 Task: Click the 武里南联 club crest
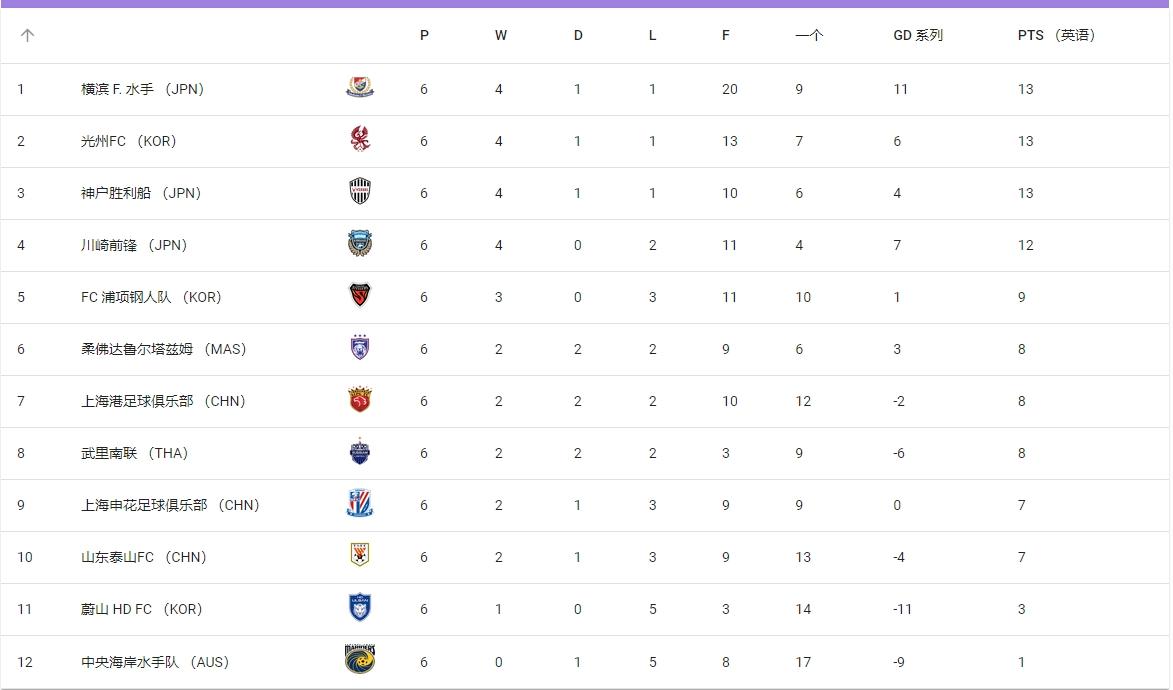click(360, 451)
